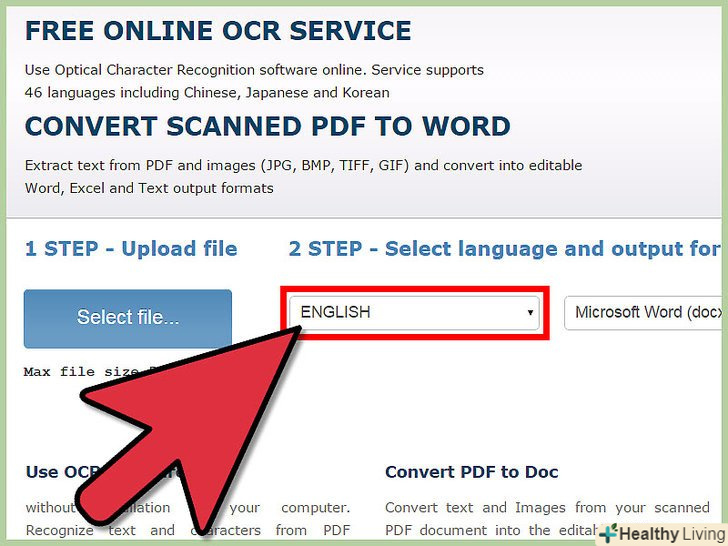Screen dimensions: 728x546
Task: Click the '46 languages including Chinese' text line
Action: (207, 93)
